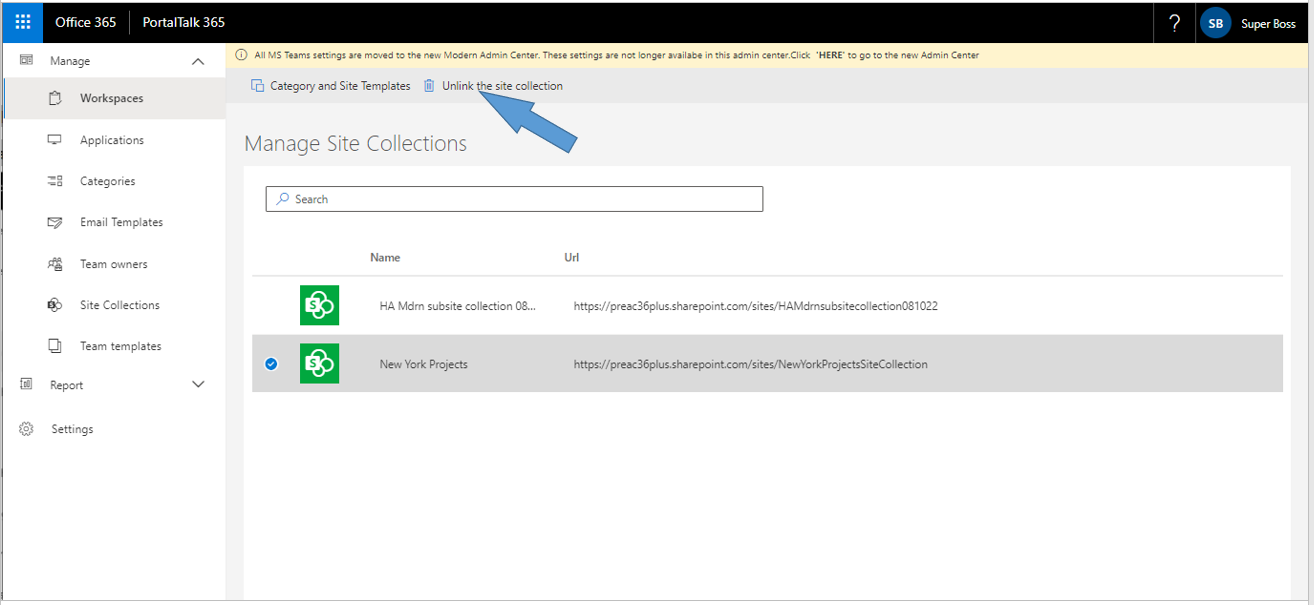Open the Office 365 app launcher waffle
Screen dimensions: 1314x605
pyautogui.click(x=23, y=22)
